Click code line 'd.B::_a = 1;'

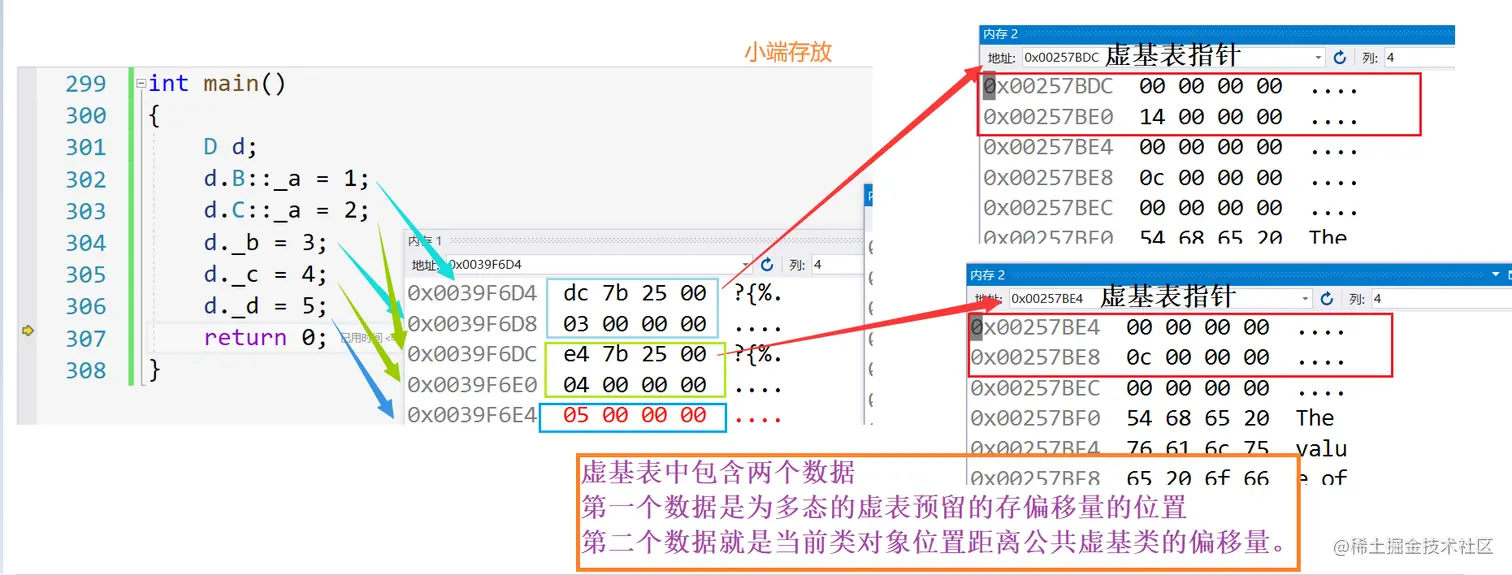[x=287, y=179]
